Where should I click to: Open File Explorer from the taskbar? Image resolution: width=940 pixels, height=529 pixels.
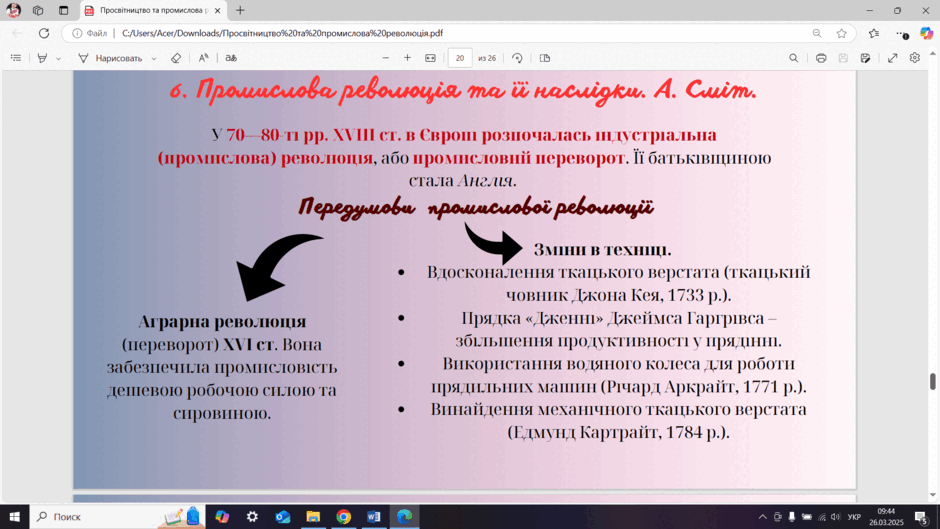click(313, 516)
